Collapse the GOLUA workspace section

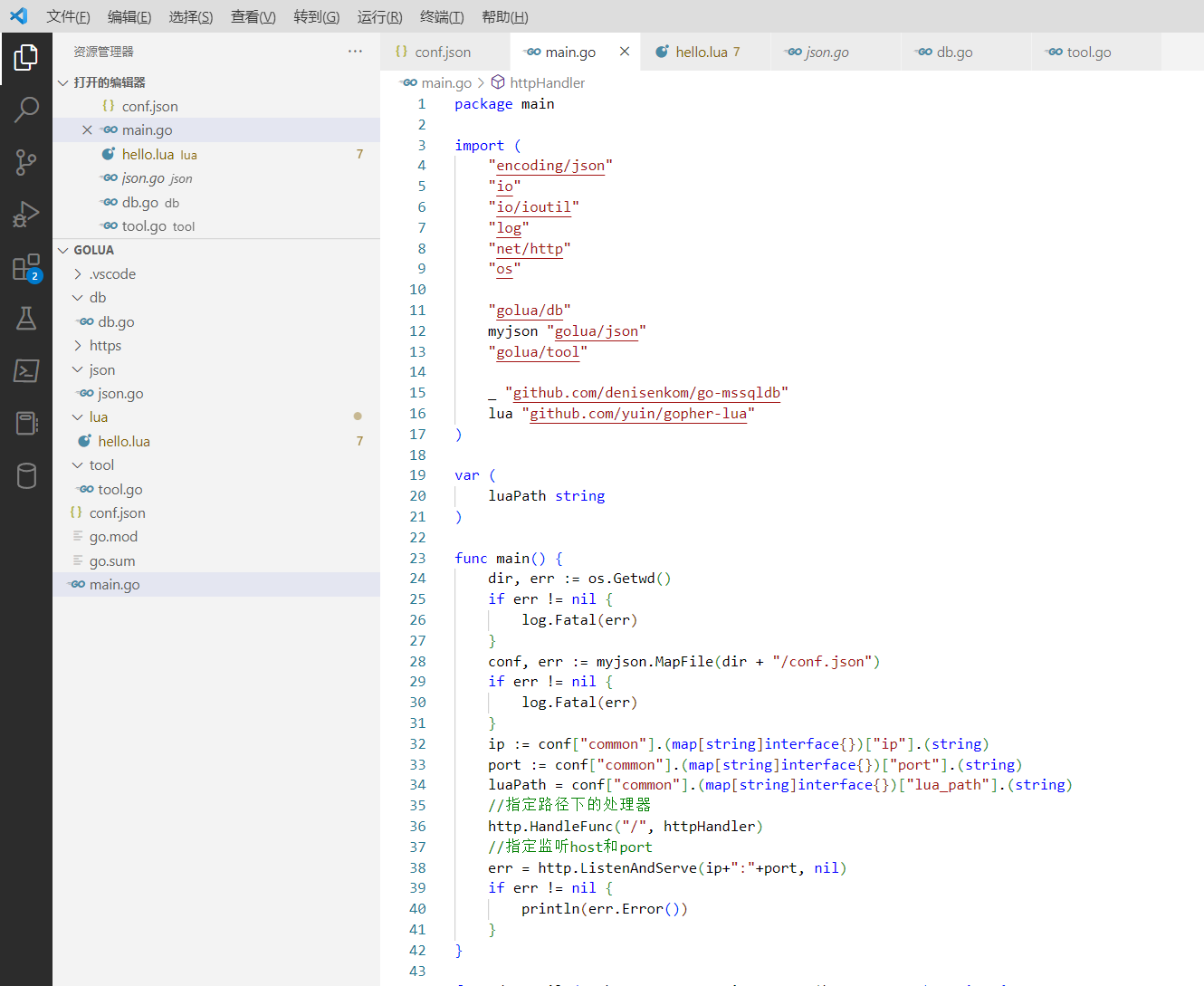216,250
